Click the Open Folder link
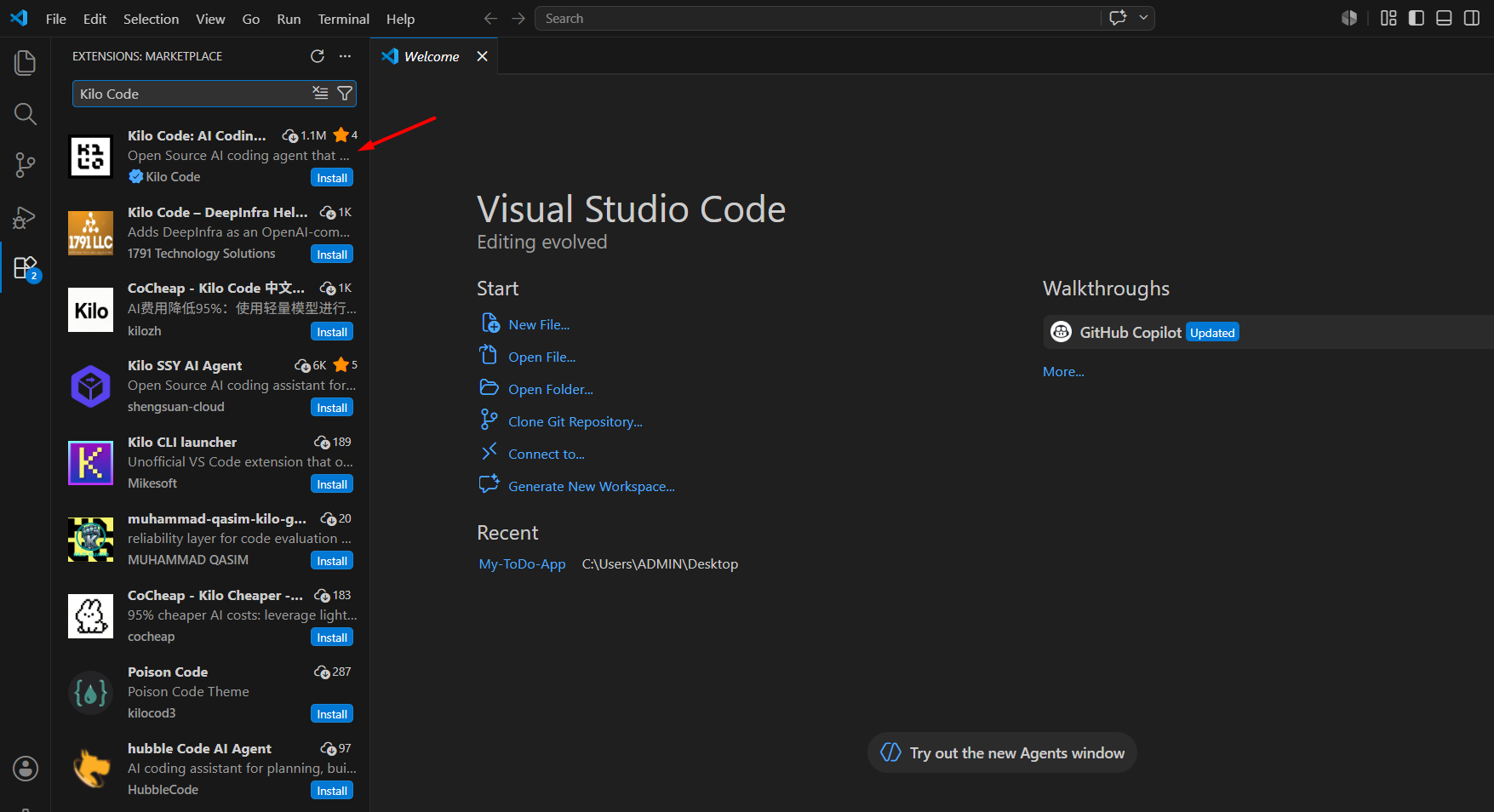 pyautogui.click(x=551, y=389)
